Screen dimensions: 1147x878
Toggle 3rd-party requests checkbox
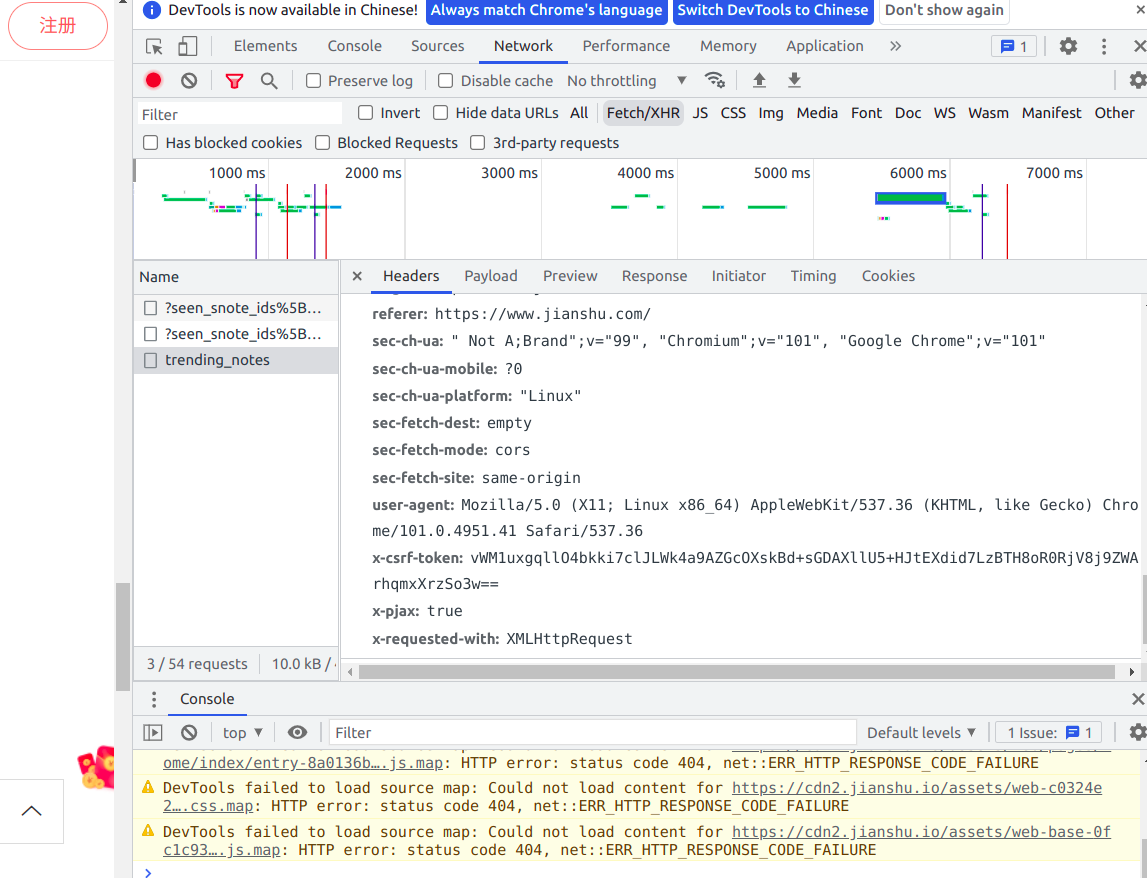tap(478, 143)
